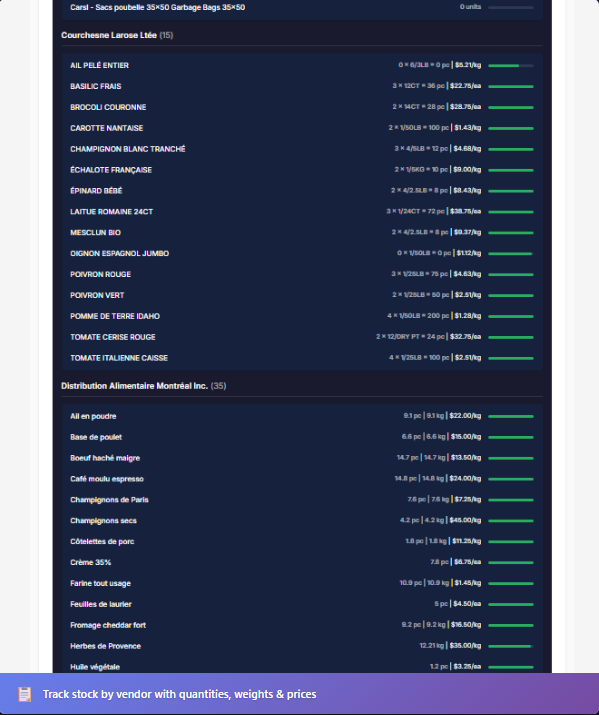Viewport: 599px width, 715px height.
Task: Expand the Distribution Alimentaire Montréal Inc. group
Action: click(x=144, y=386)
